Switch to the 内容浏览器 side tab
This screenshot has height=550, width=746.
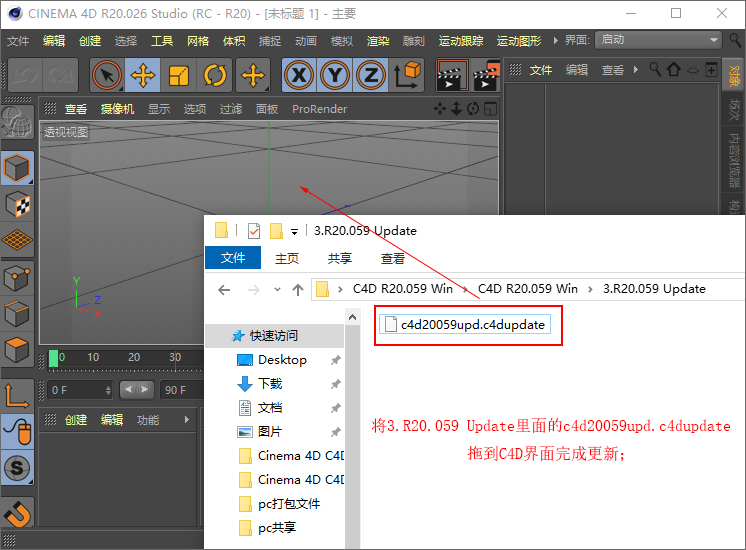[734, 160]
